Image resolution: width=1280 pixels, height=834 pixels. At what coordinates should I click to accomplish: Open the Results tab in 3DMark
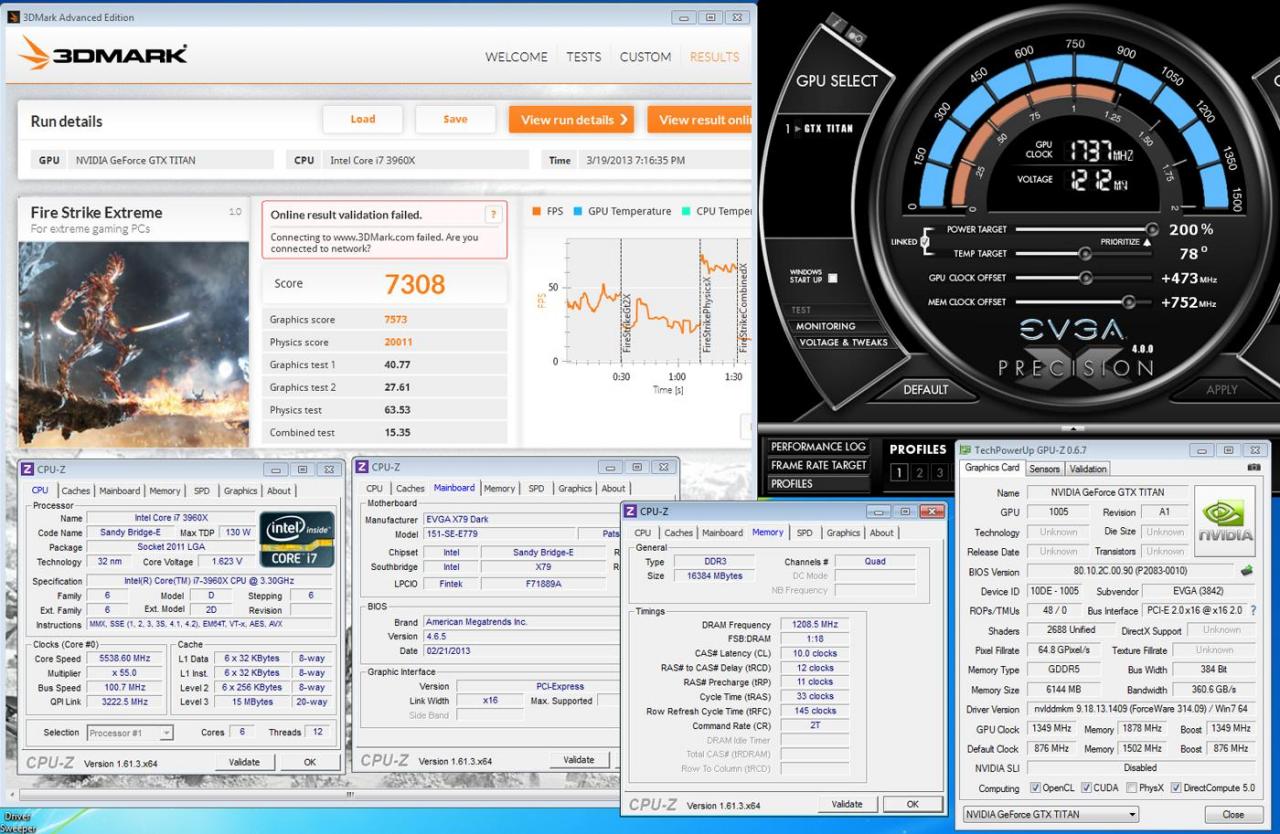pyautogui.click(x=714, y=57)
